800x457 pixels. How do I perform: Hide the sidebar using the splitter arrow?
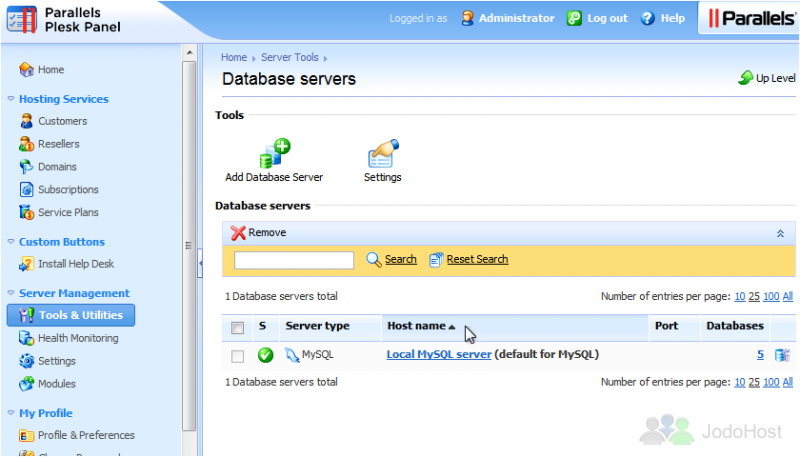pos(200,263)
